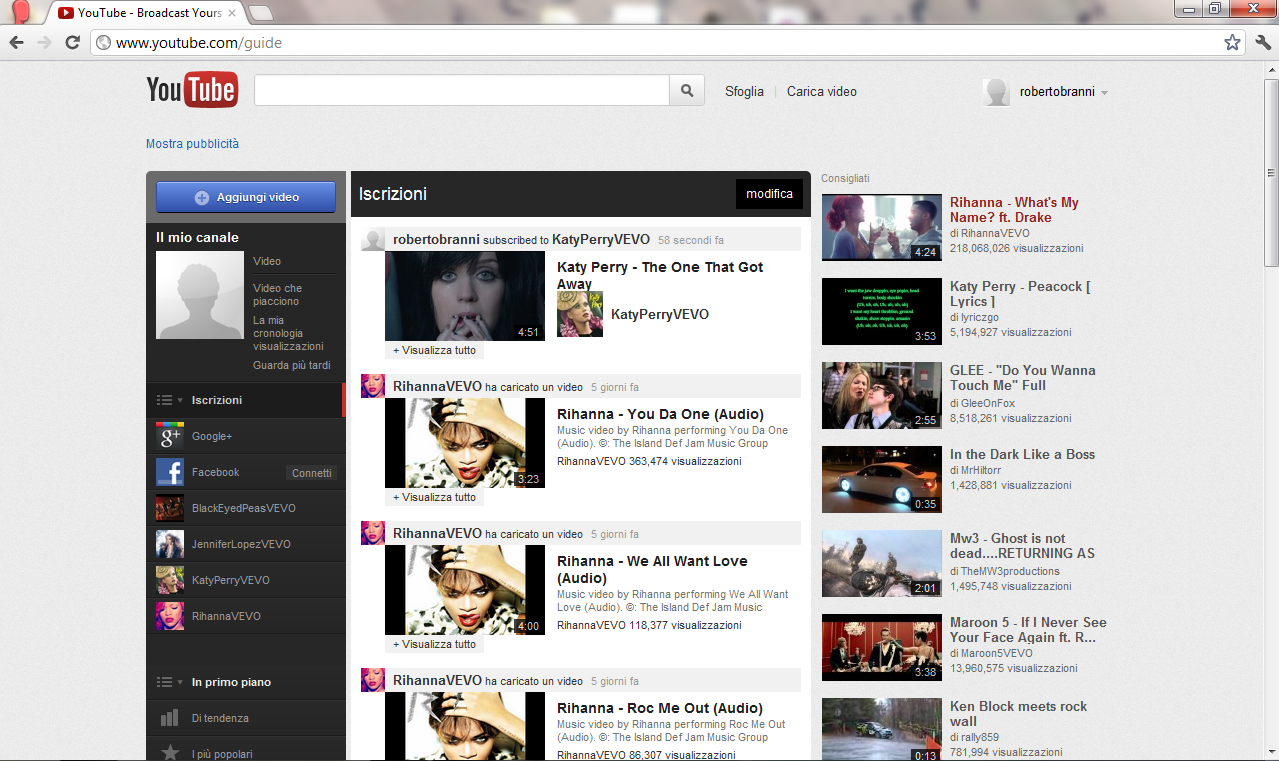This screenshot has width=1279, height=761.
Task: Close the YouTube browser tab
Action: (232, 13)
